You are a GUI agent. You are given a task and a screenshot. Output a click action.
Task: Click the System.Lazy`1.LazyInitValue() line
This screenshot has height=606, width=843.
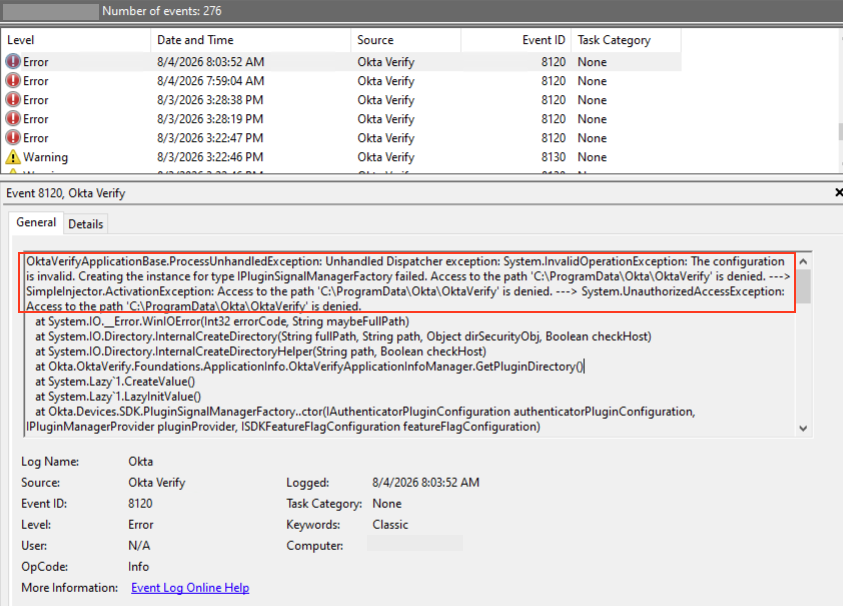pyautogui.click(x=118, y=397)
